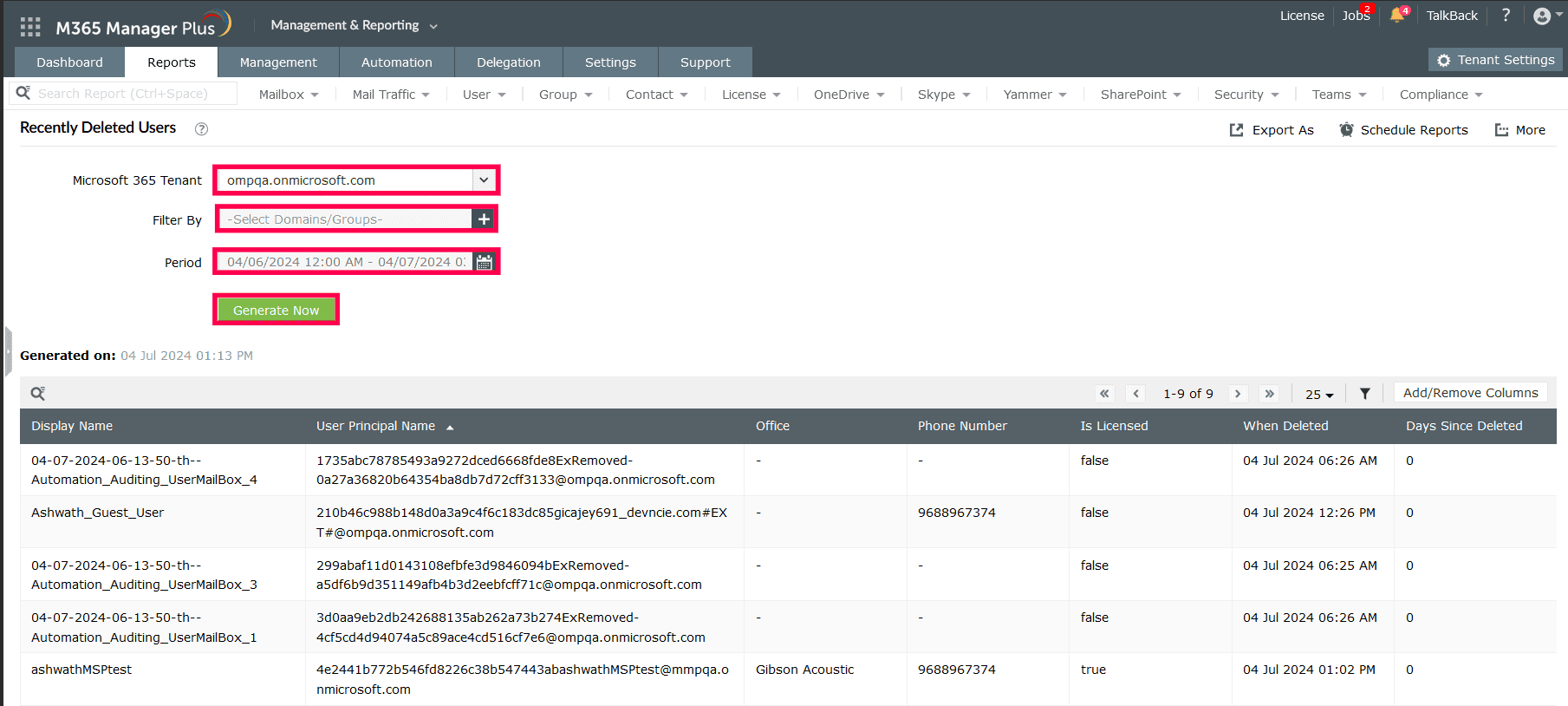Click the add domains/groups plus icon
The width and height of the screenshot is (1568, 706).
484,219
